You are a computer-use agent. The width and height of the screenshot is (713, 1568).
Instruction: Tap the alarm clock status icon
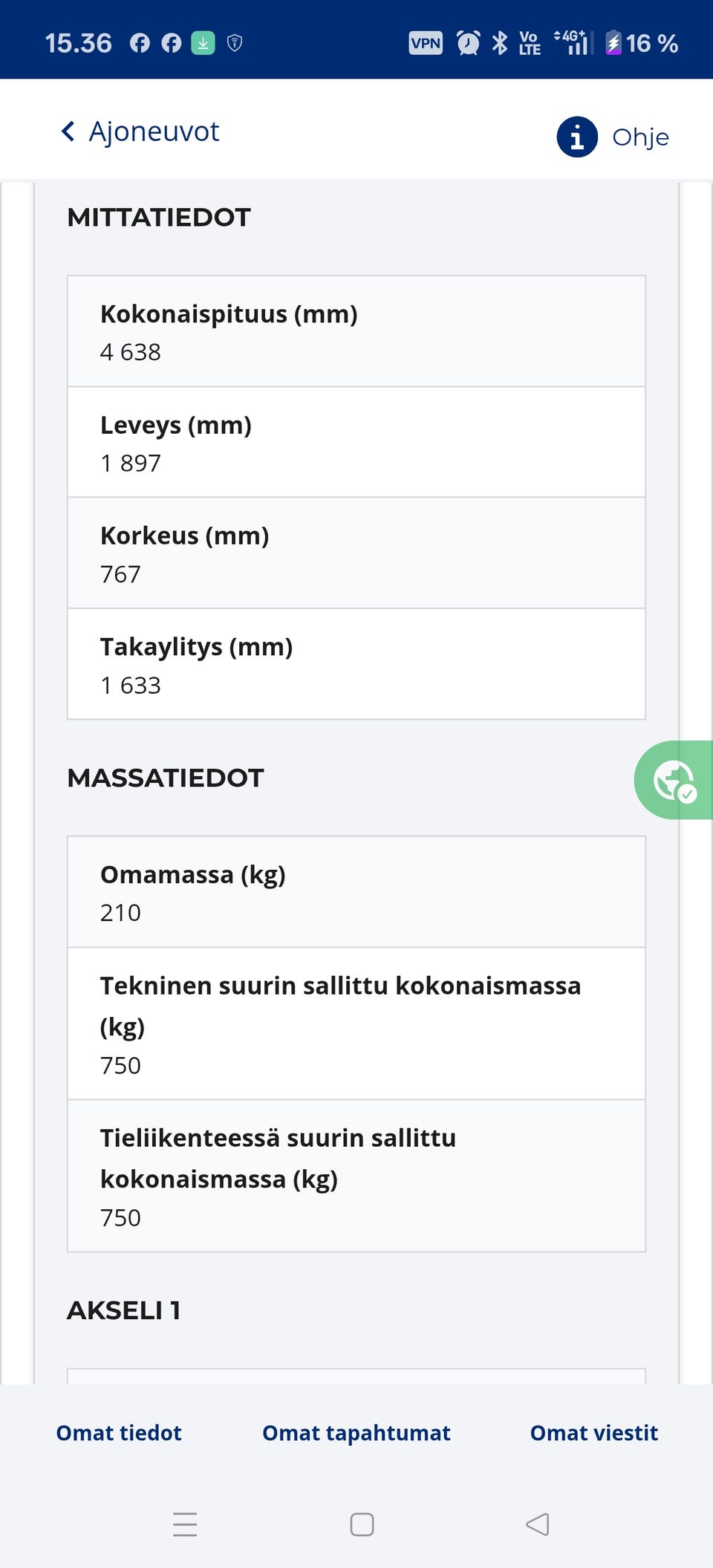tap(468, 43)
